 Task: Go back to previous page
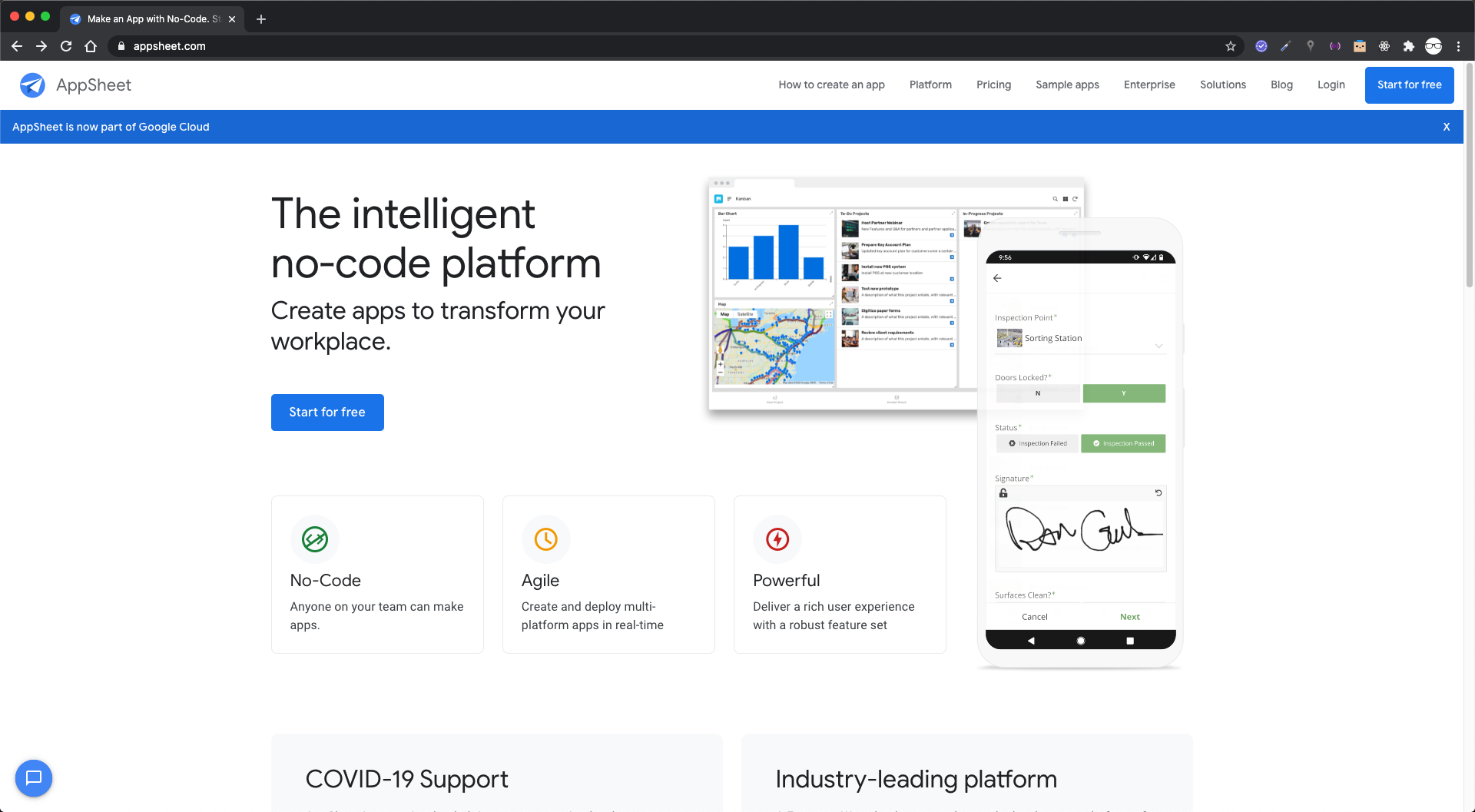coord(17,46)
